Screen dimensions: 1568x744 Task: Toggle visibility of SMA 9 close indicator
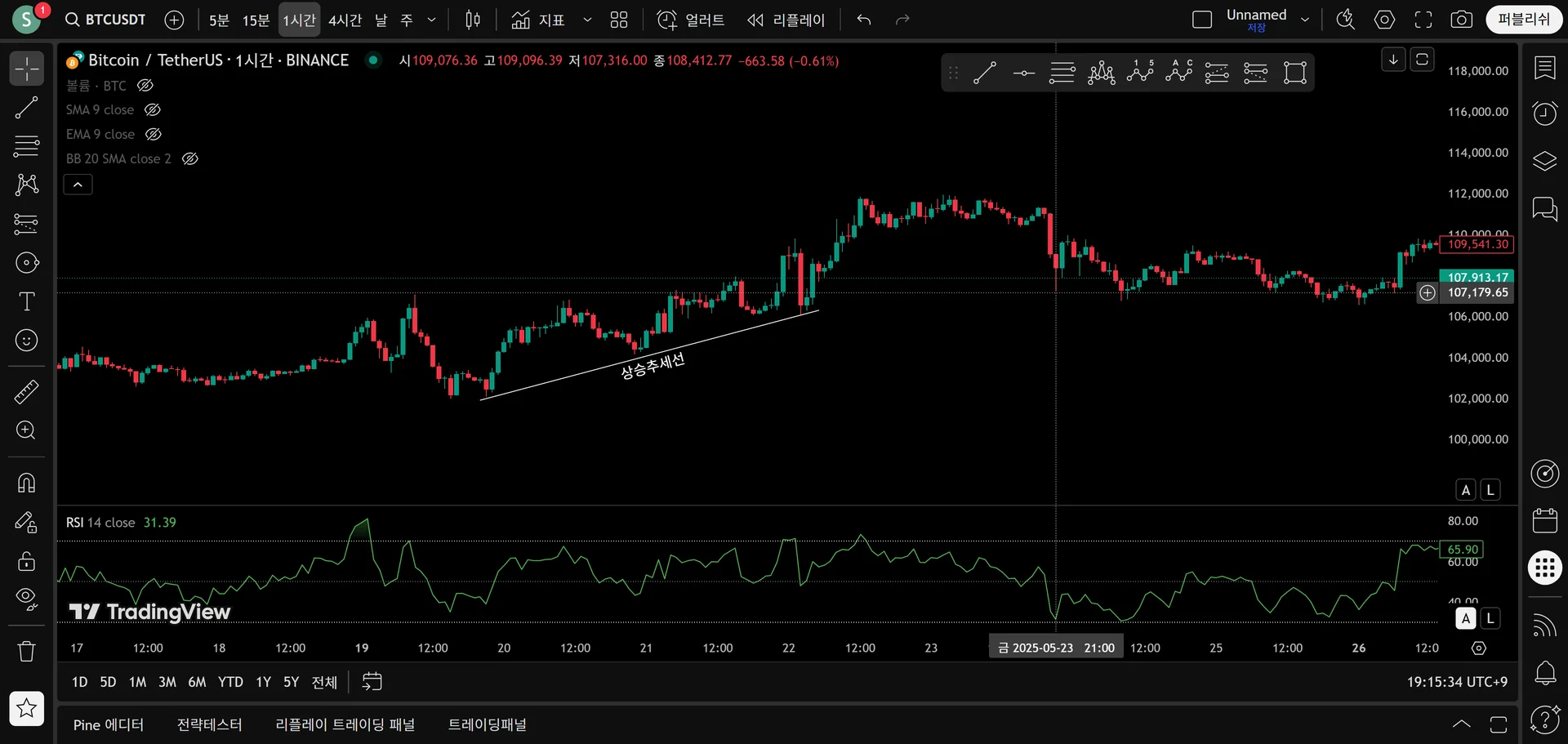click(x=152, y=109)
